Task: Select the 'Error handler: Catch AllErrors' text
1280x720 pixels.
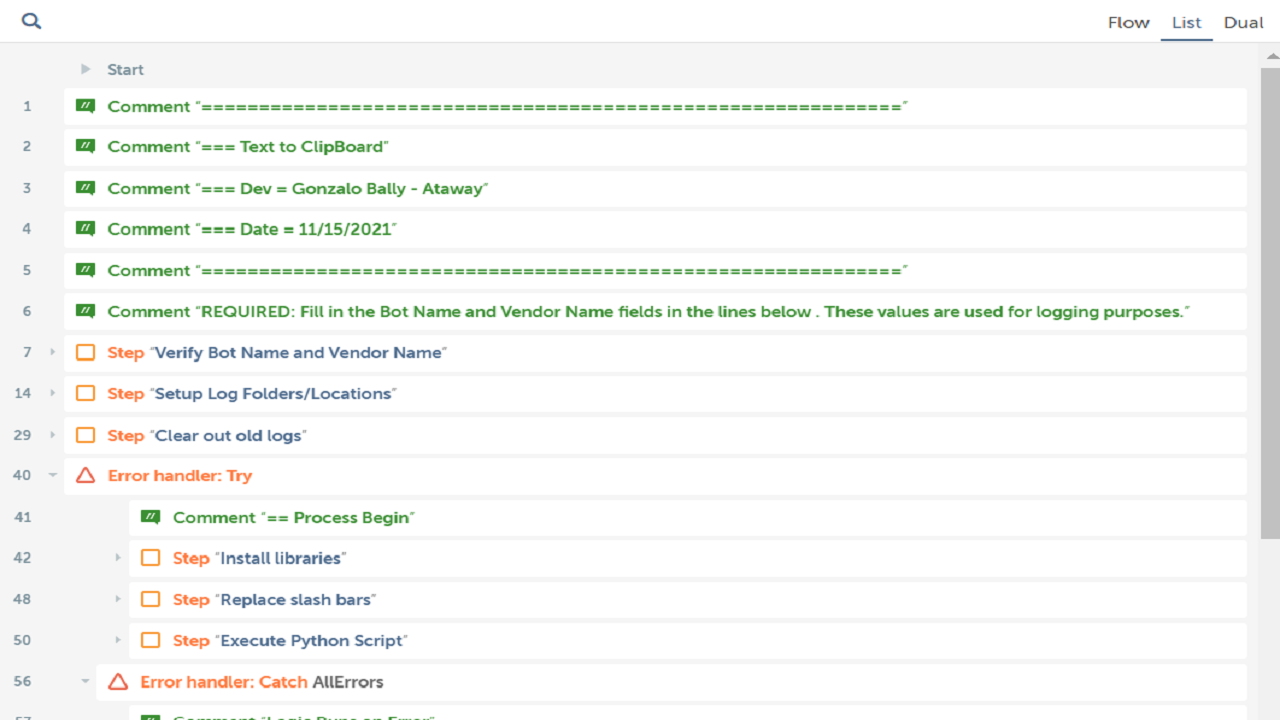Action: pyautogui.click(x=262, y=682)
